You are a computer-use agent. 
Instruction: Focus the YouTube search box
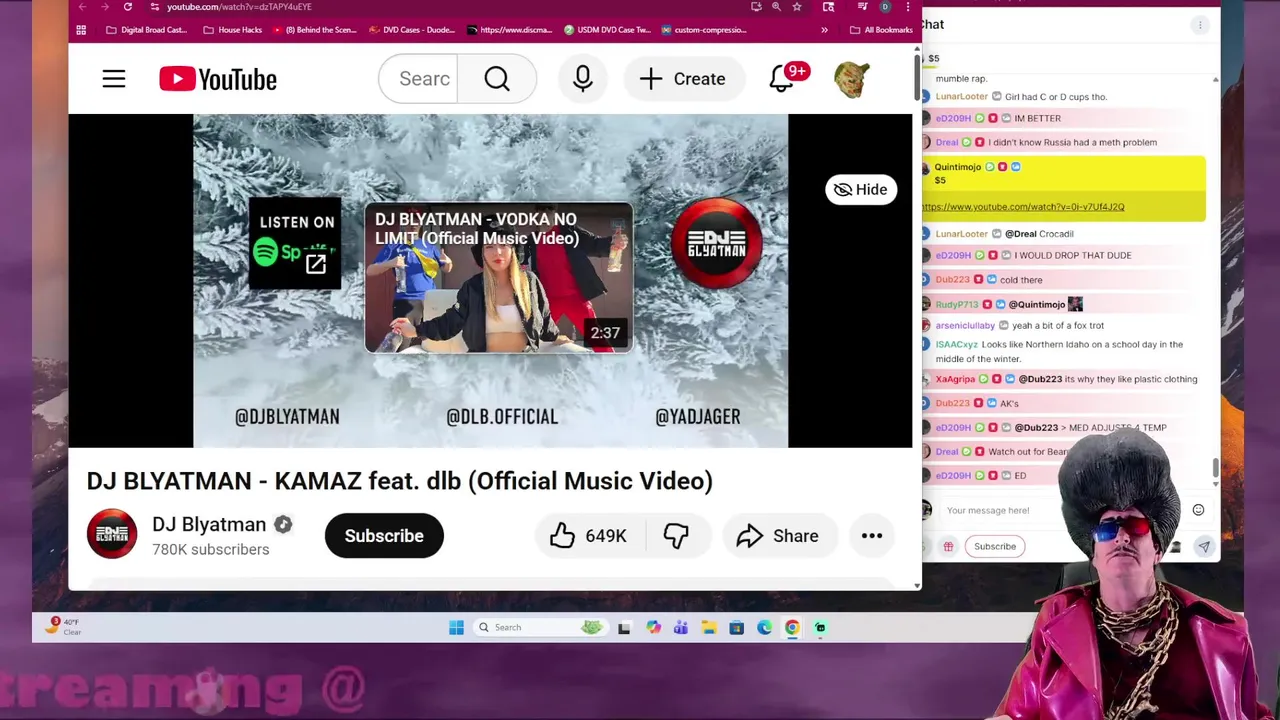[x=418, y=79]
